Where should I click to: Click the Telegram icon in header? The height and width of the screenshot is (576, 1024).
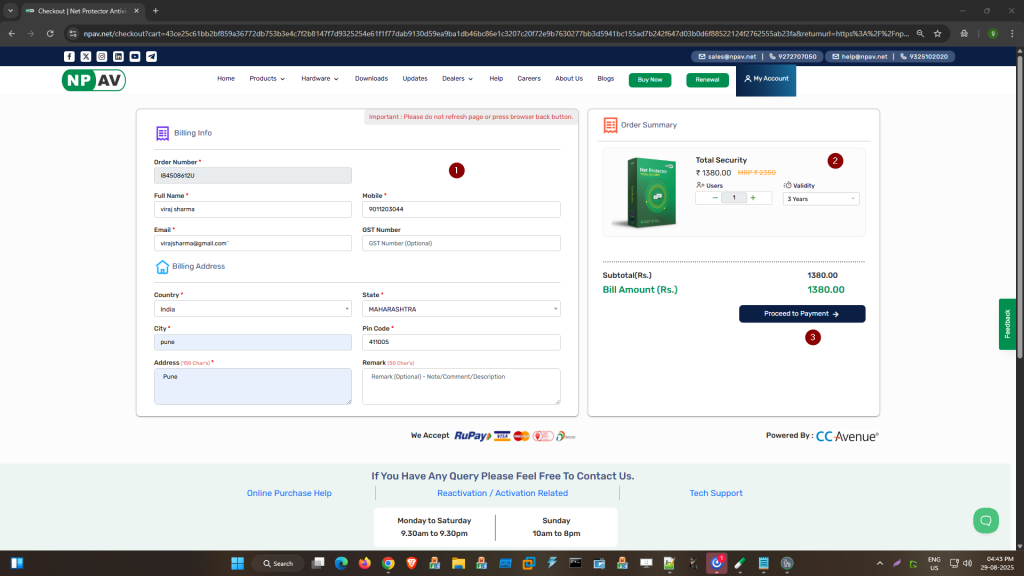[151, 57]
